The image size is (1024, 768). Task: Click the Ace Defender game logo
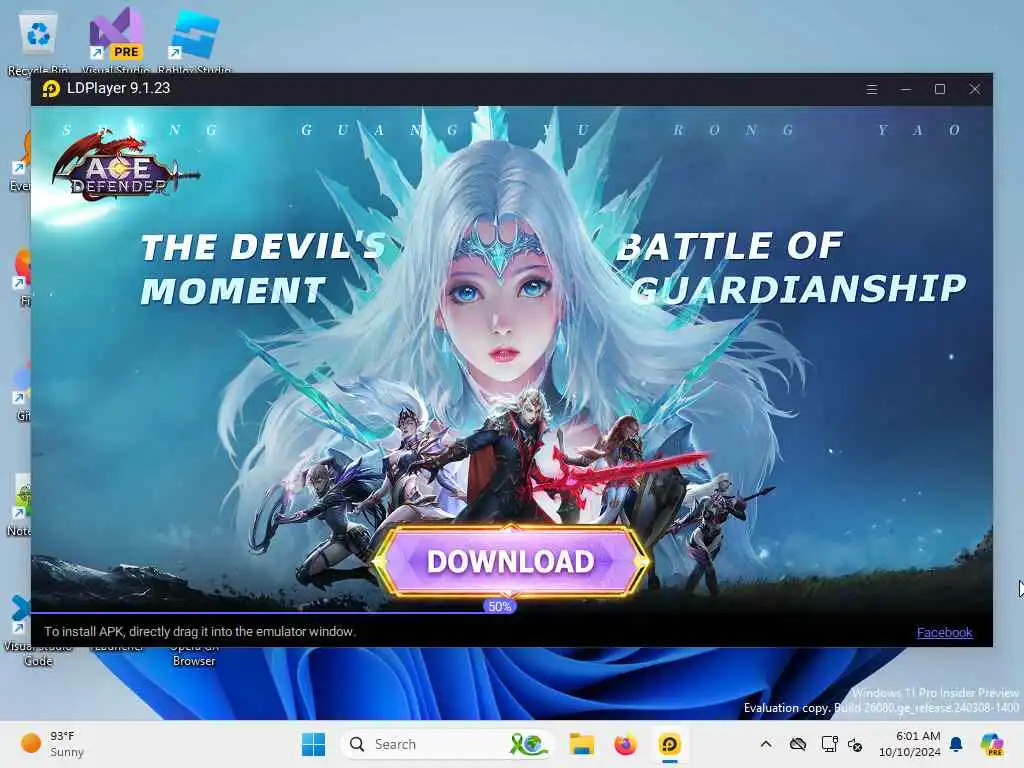tap(124, 166)
